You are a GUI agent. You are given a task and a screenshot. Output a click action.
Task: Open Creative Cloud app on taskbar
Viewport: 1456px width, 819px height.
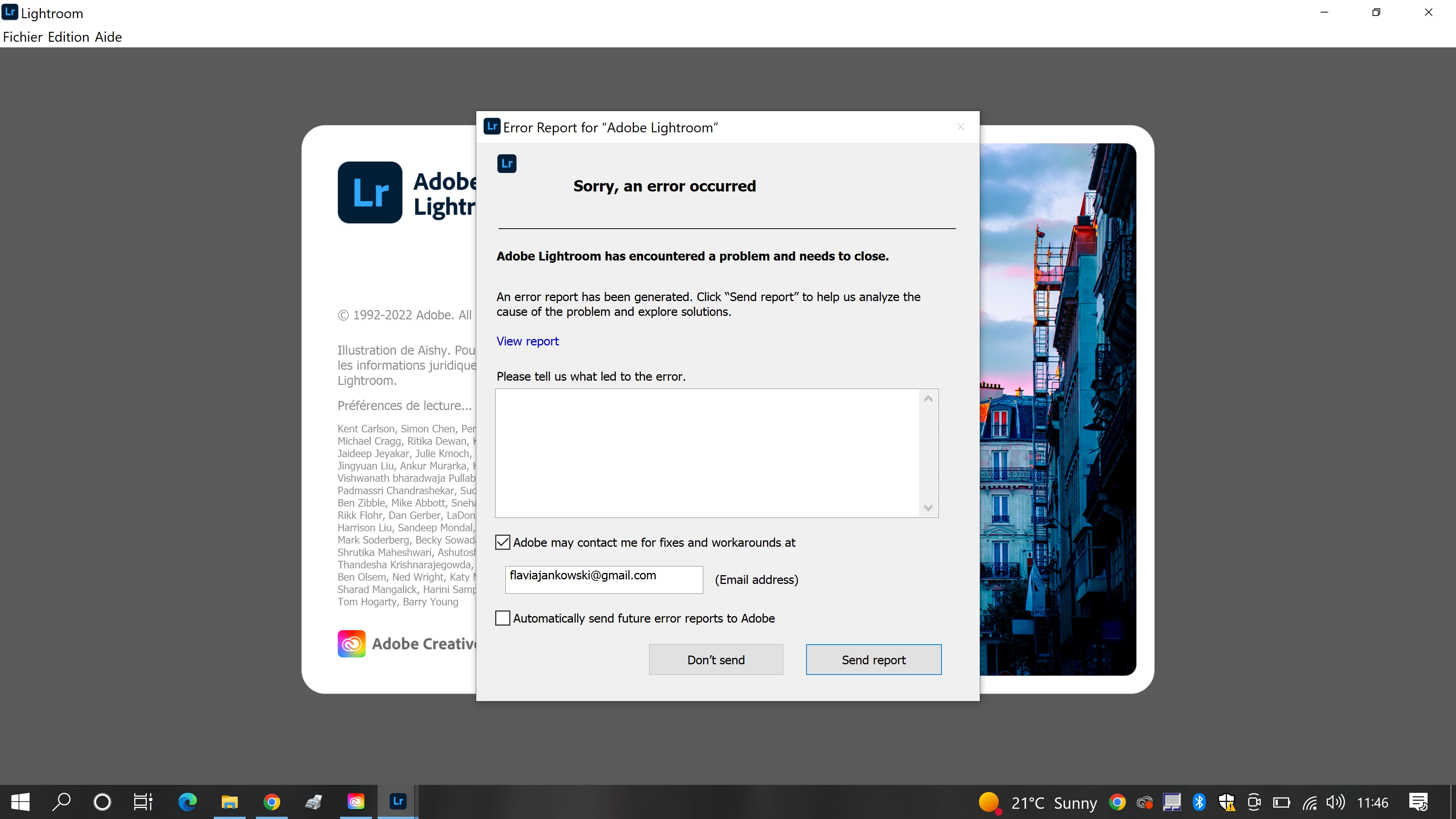356,802
